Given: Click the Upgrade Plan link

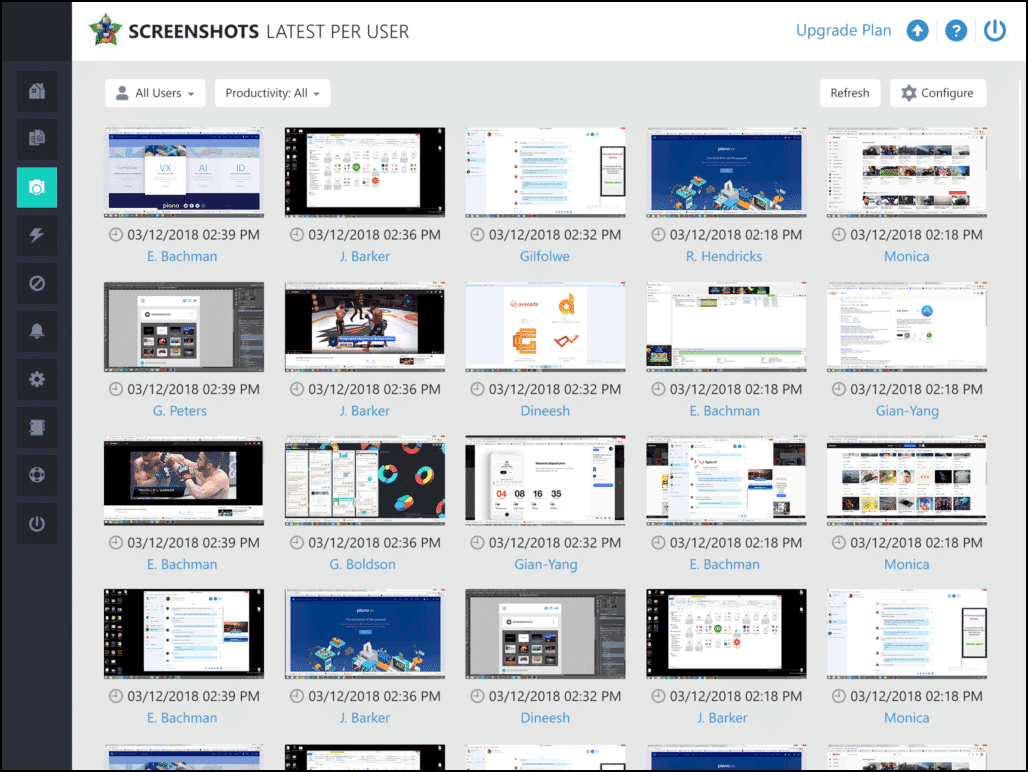Looking at the screenshot, I should (843, 31).
